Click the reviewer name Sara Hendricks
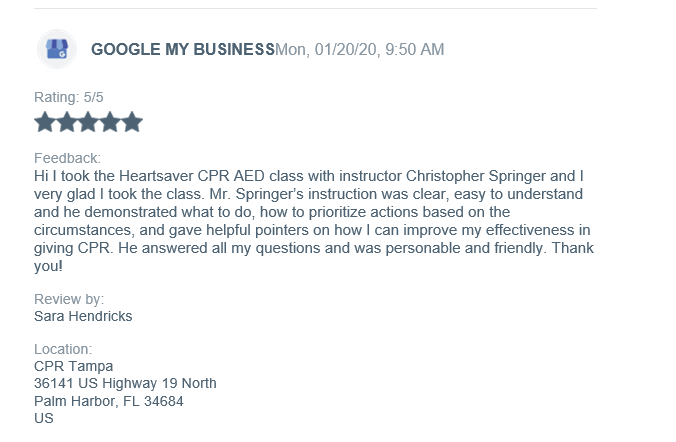Image resolution: width=676 pixels, height=442 pixels. (83, 316)
